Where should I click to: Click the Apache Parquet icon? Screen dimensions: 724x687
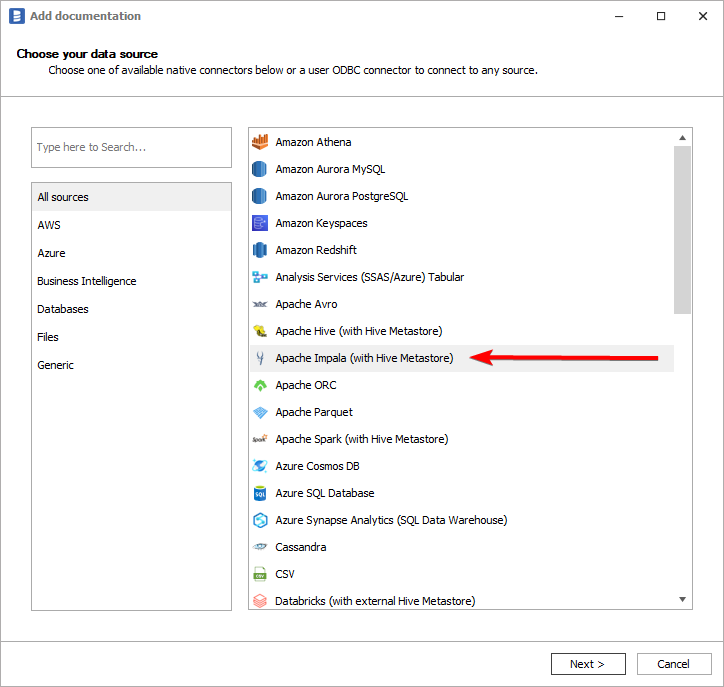point(260,412)
